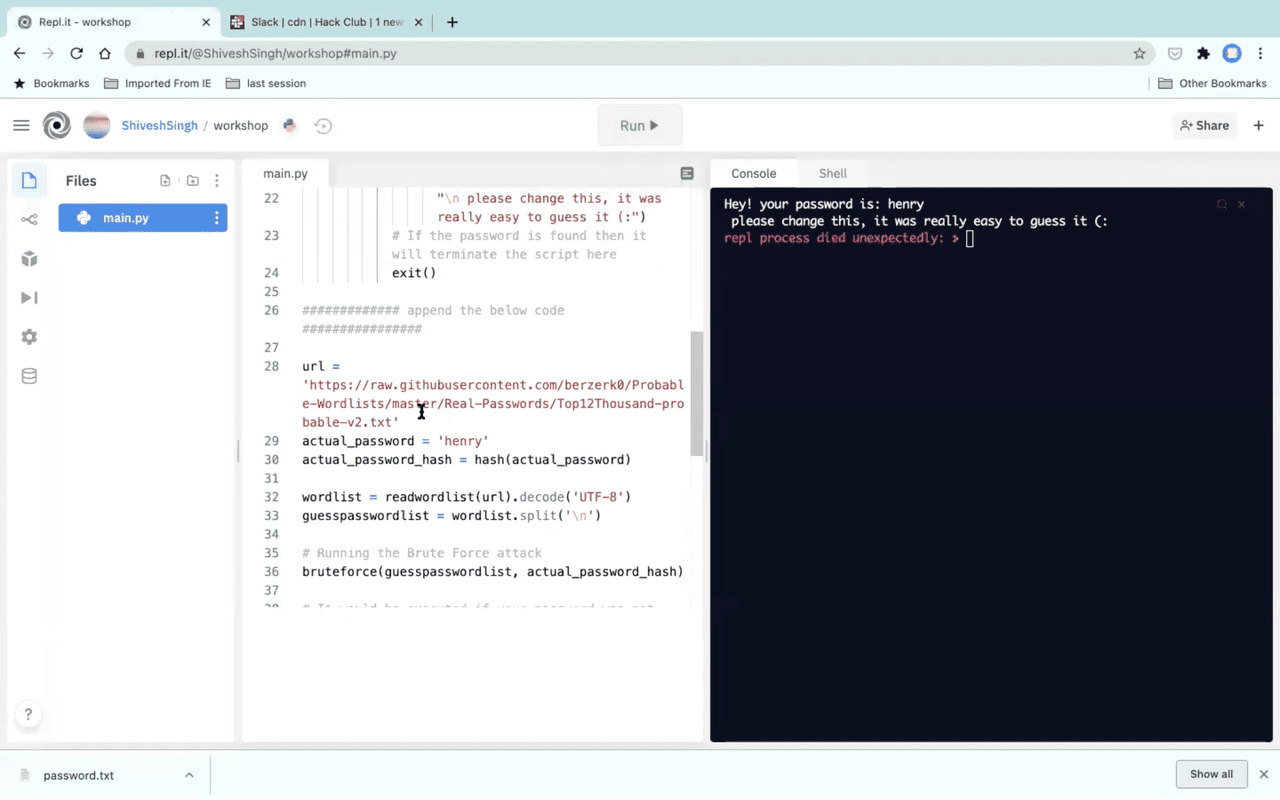
Task: Click line number 33 in the gutter
Action: pyautogui.click(x=271, y=516)
